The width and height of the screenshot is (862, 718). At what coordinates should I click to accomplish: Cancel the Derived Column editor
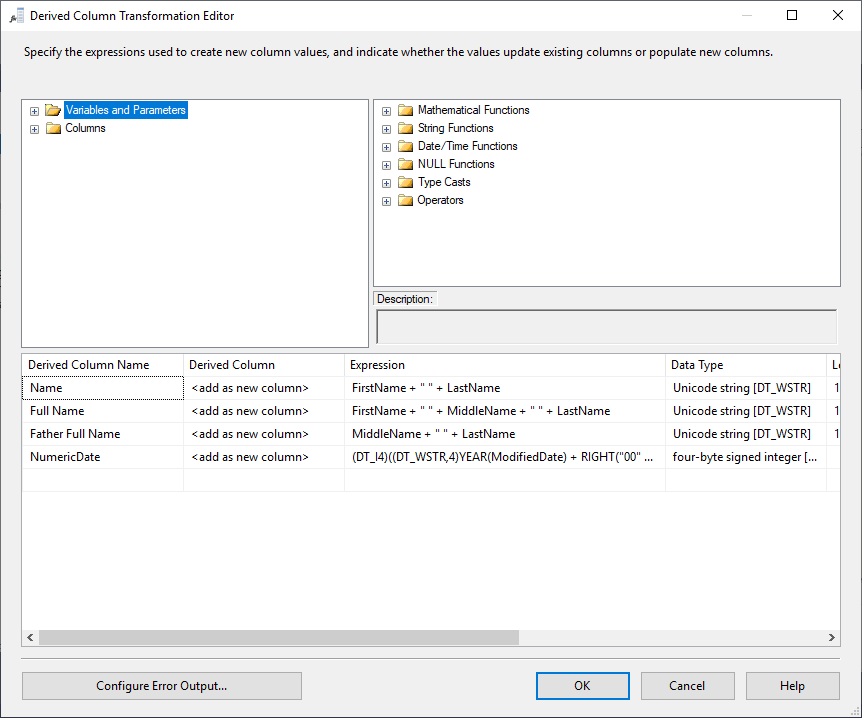(x=687, y=686)
